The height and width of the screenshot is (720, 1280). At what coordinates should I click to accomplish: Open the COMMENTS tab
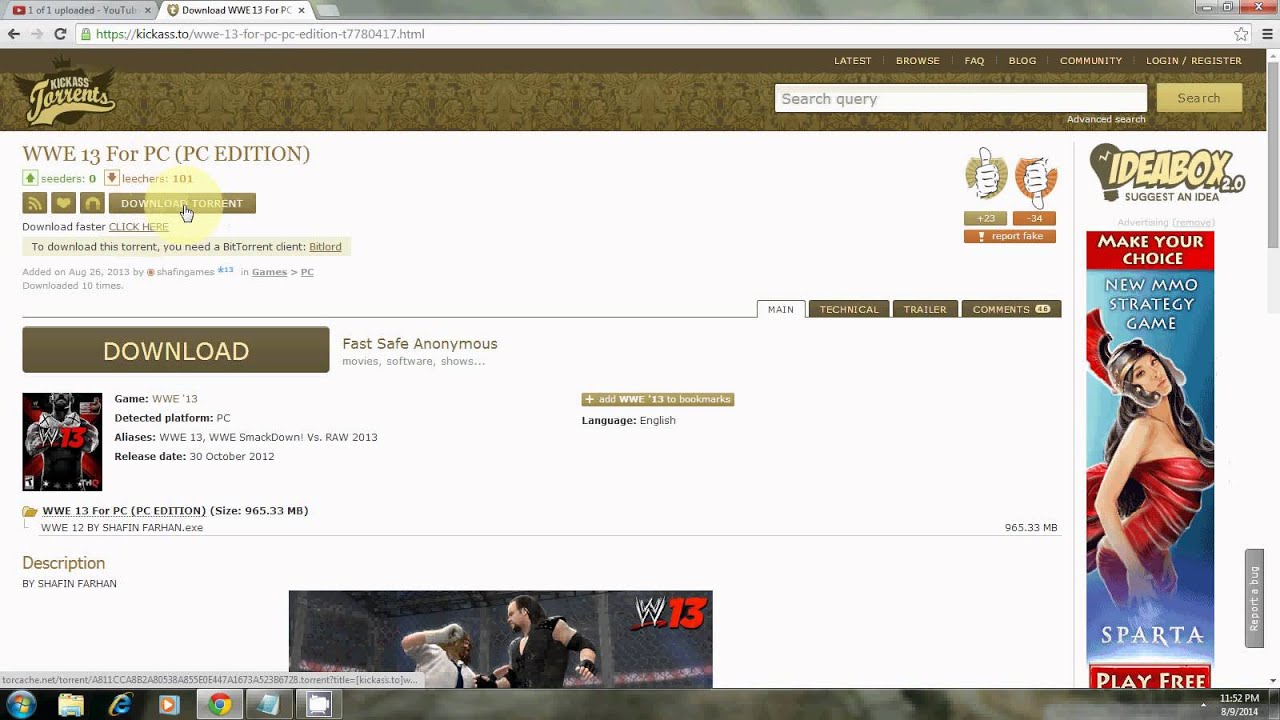(1011, 309)
